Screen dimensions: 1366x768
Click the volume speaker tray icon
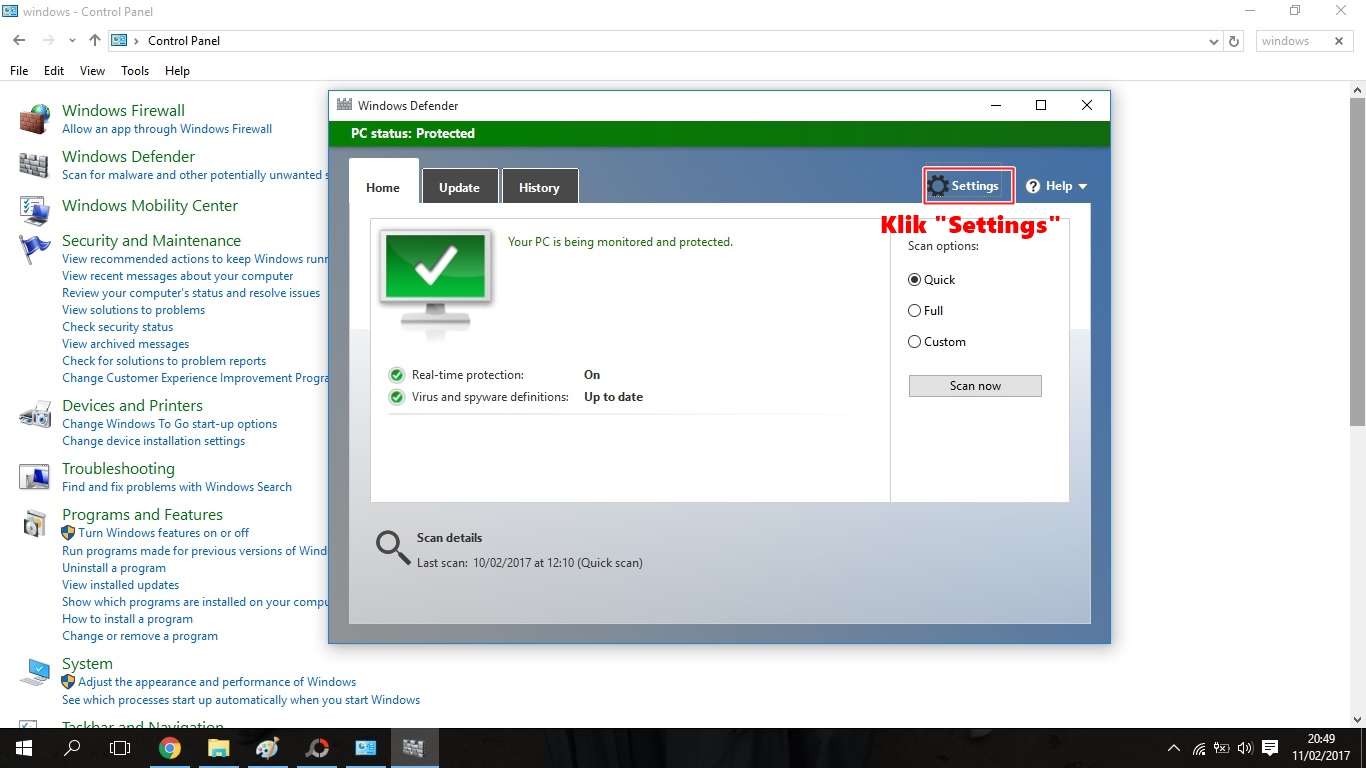[1245, 748]
